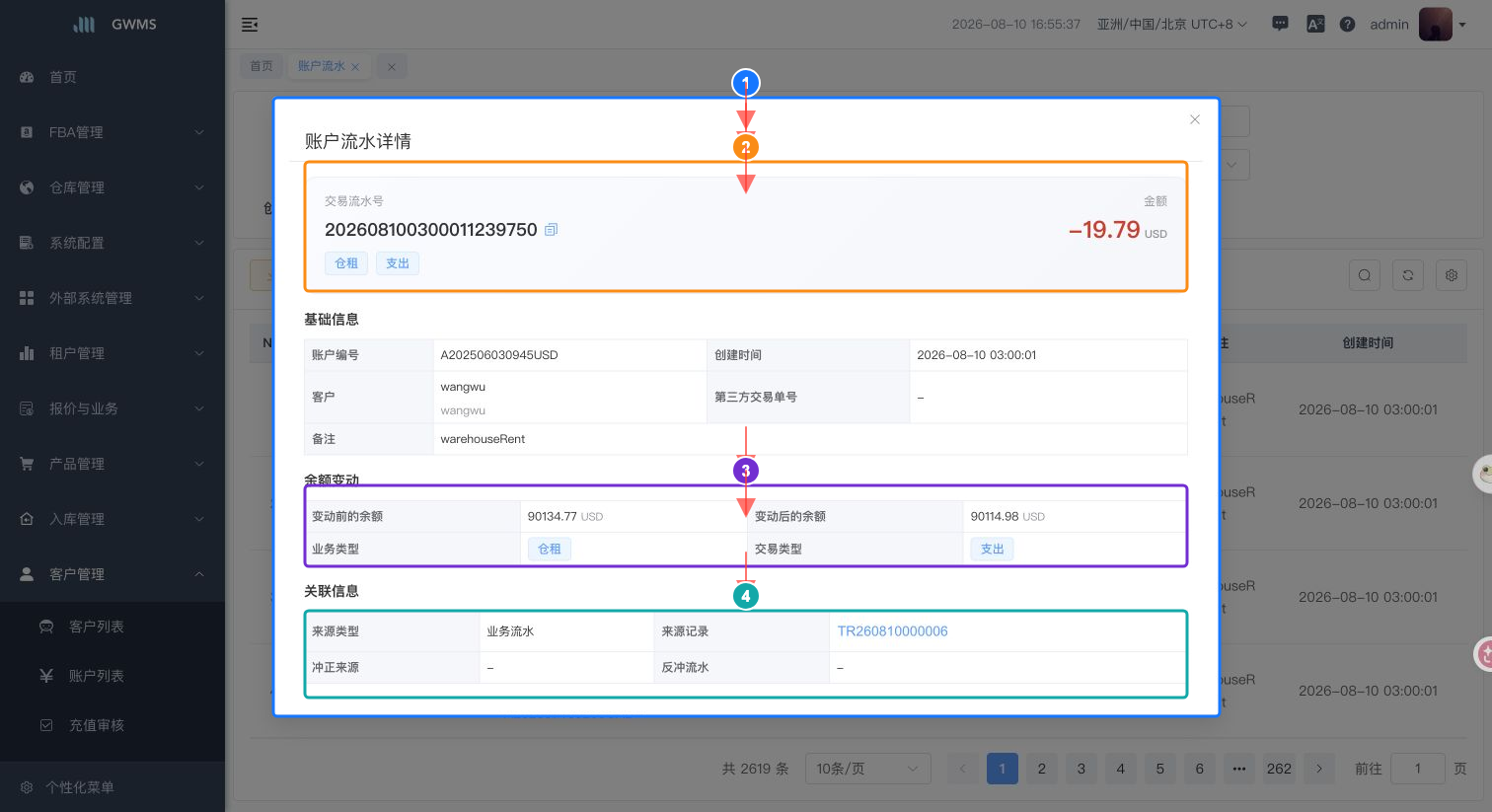1492x812 pixels.
Task: Click 入库管理 house icon
Action: [x=27, y=519]
